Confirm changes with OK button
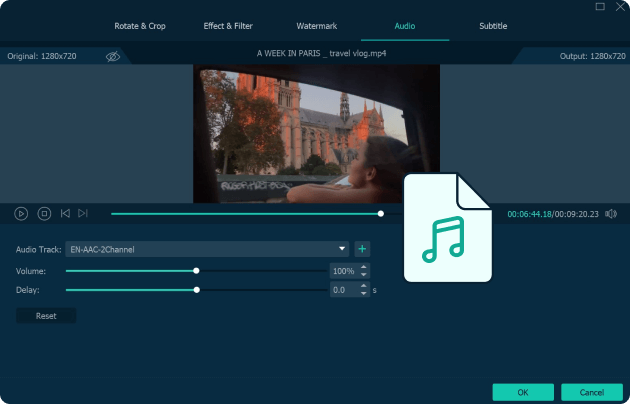The width and height of the screenshot is (630, 404). [x=523, y=392]
